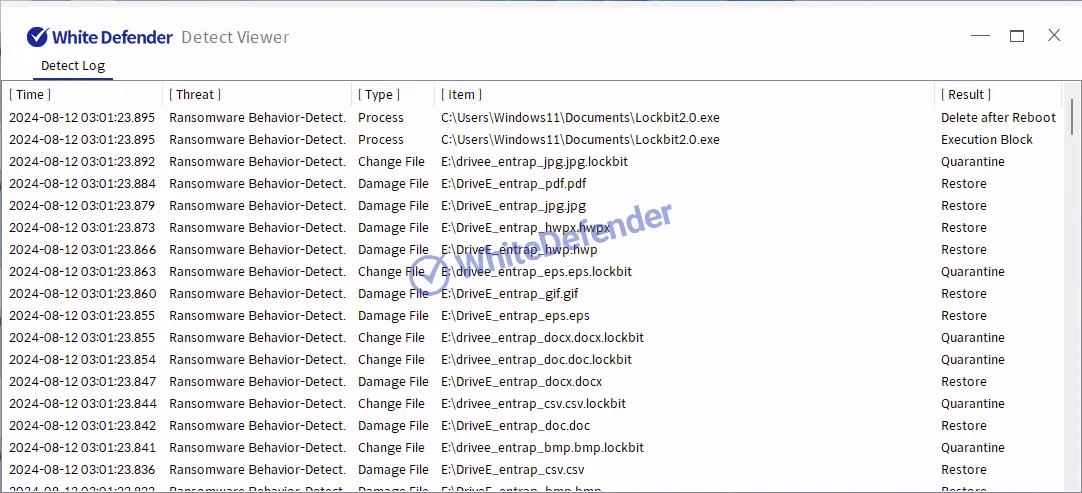Select the drivee_entrap_bmp.bmp.lockbit row
The height and width of the screenshot is (493, 1082).
point(542,448)
